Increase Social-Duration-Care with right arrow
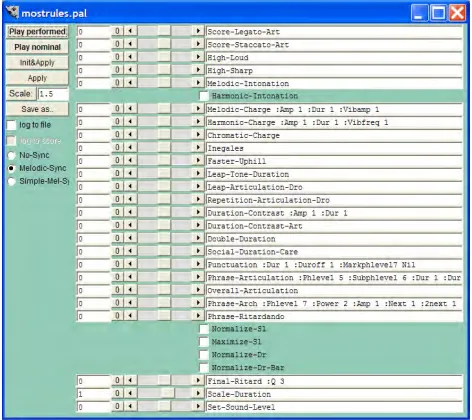 point(198,251)
